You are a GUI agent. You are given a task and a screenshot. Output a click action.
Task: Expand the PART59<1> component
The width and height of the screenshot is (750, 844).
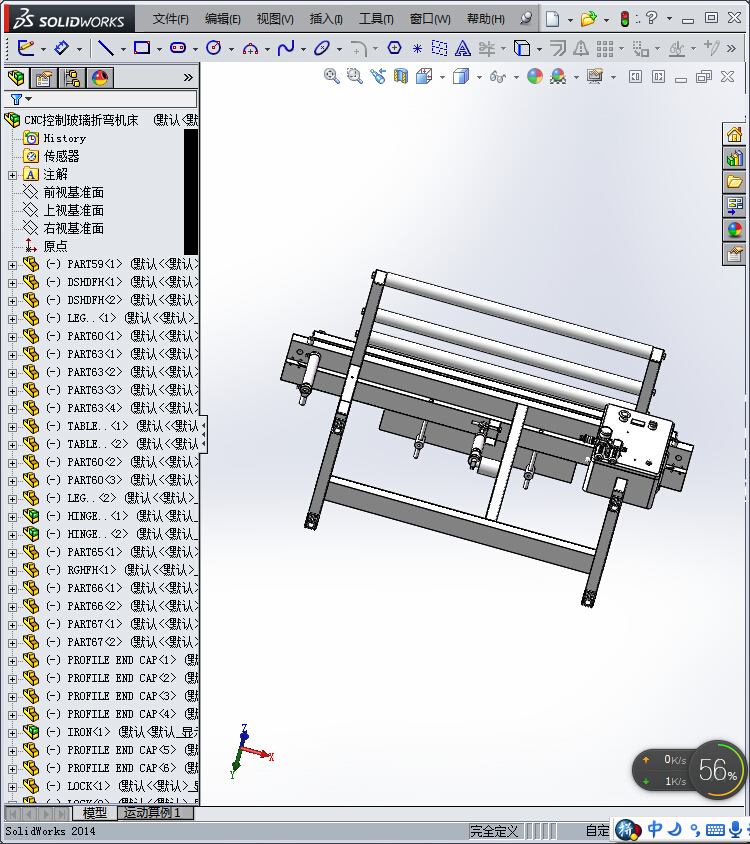point(12,265)
